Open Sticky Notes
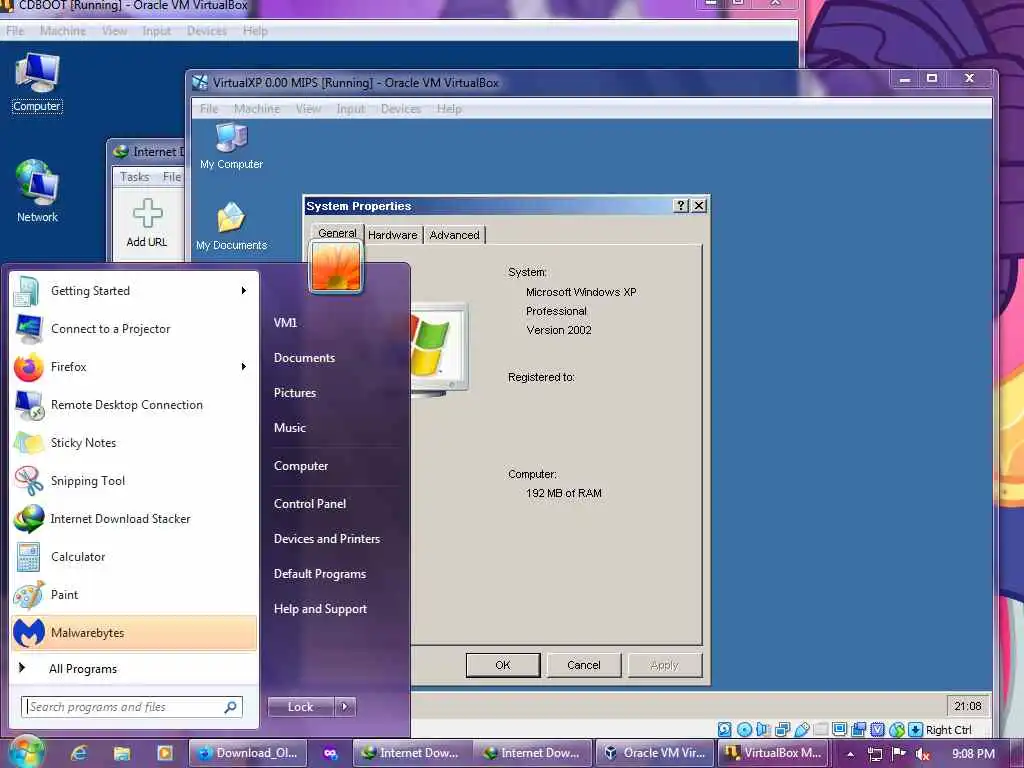This screenshot has width=1024, height=768. (134, 443)
